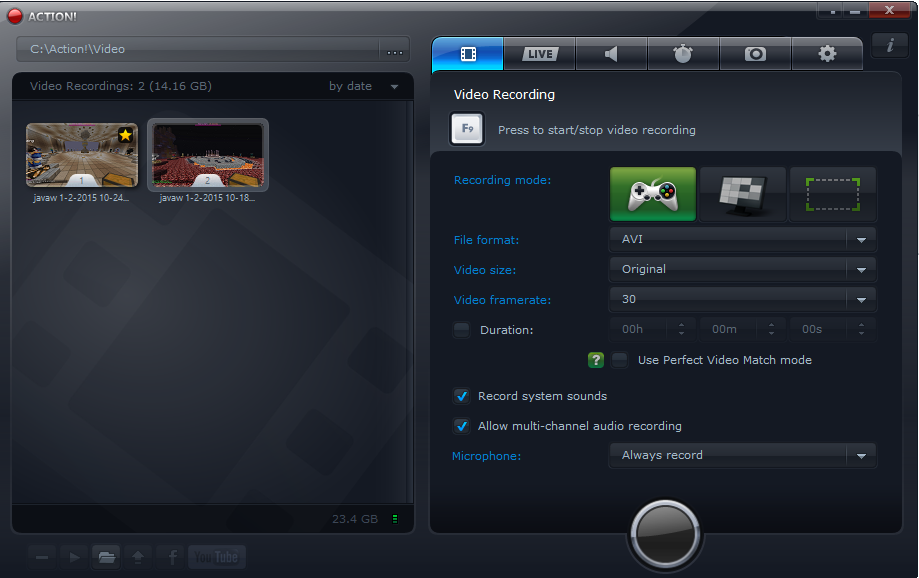Adjust the duration hours stepper arrows
Screen dimensions: 919x578
coord(681,329)
